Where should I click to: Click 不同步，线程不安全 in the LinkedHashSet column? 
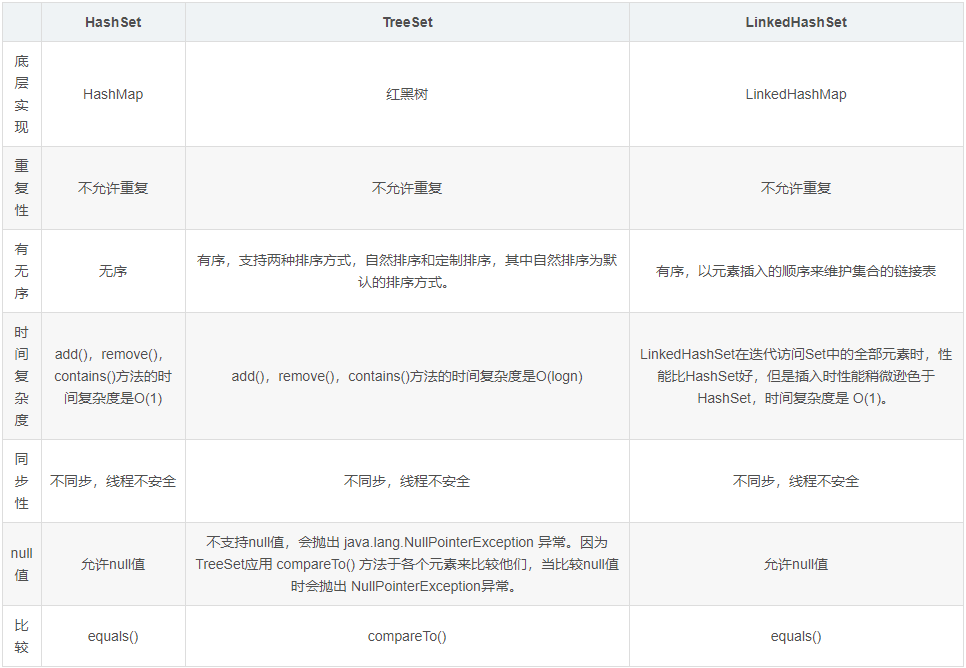[x=796, y=481]
